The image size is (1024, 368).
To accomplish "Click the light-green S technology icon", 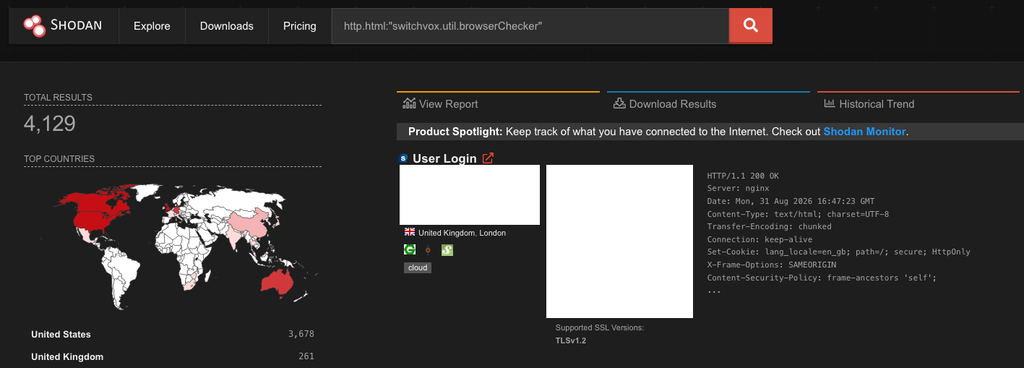I will (447, 250).
